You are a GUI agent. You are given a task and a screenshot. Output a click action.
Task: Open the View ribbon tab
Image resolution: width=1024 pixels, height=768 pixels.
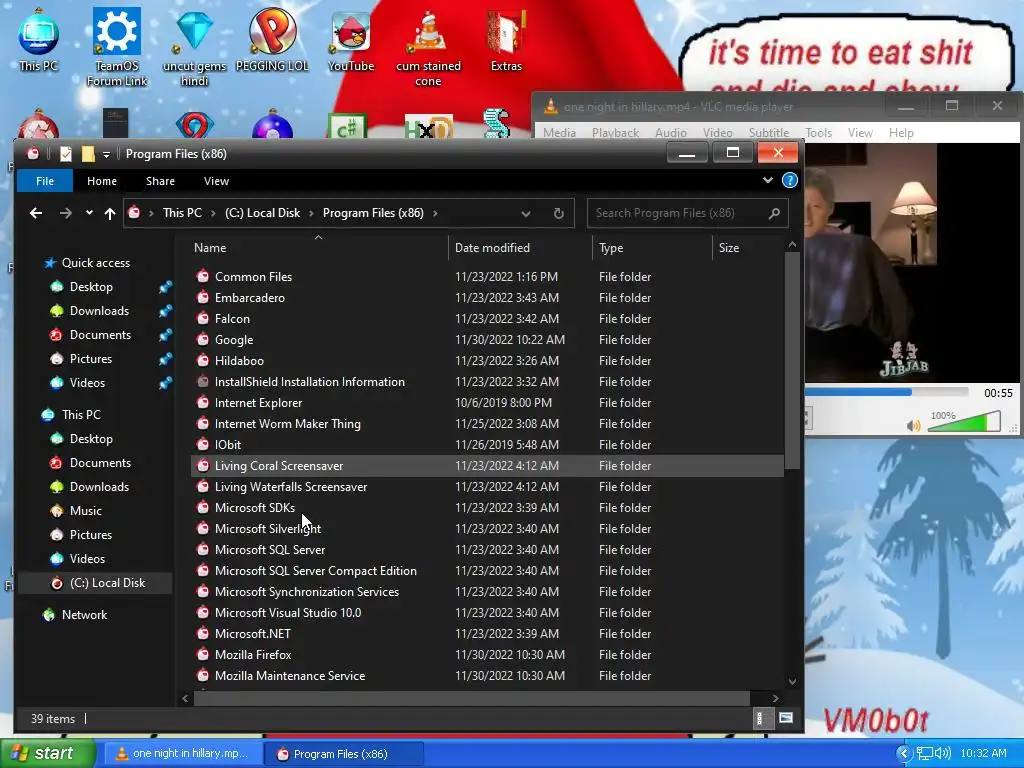pos(216,181)
